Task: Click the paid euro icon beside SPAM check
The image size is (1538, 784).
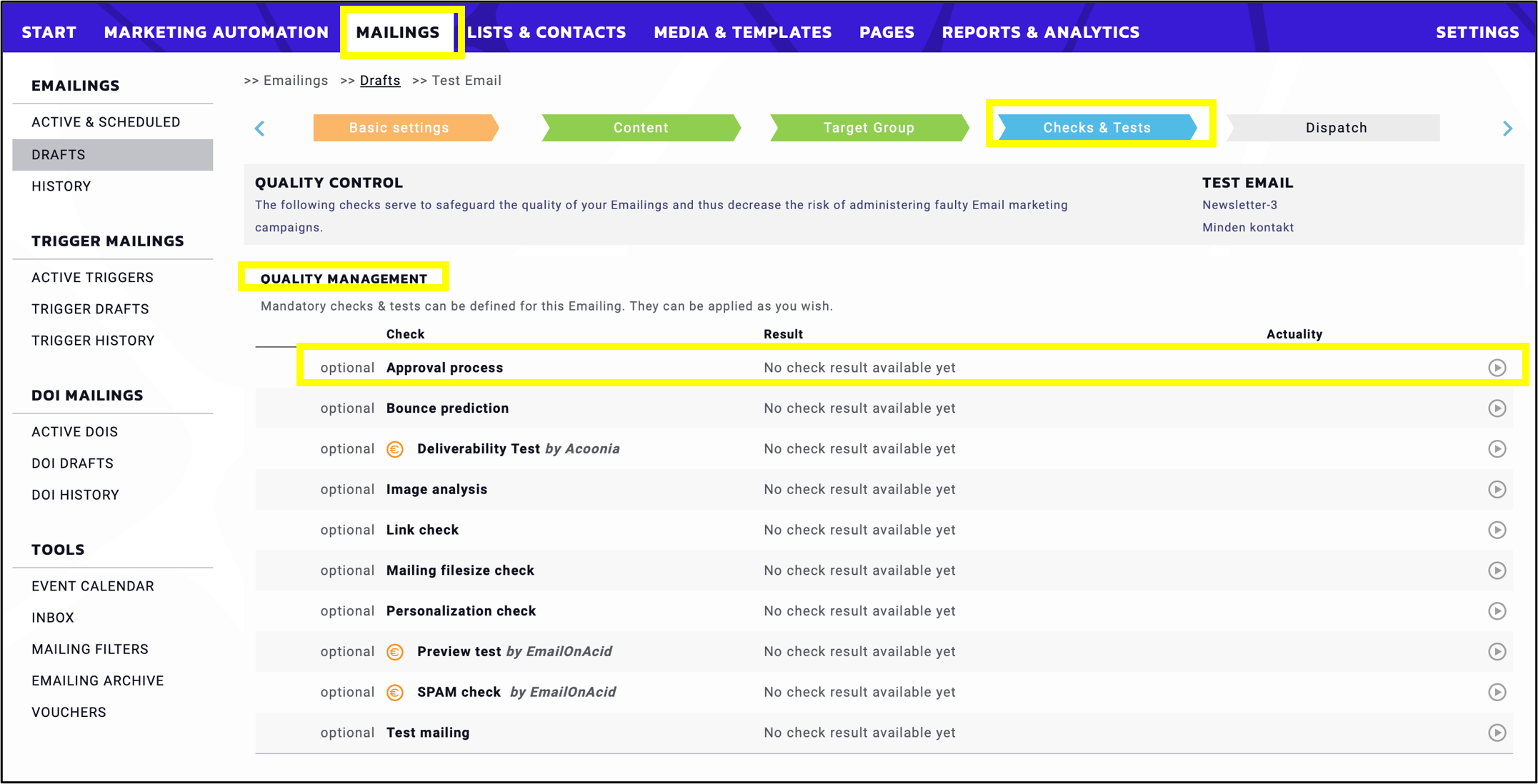Action: tap(395, 693)
